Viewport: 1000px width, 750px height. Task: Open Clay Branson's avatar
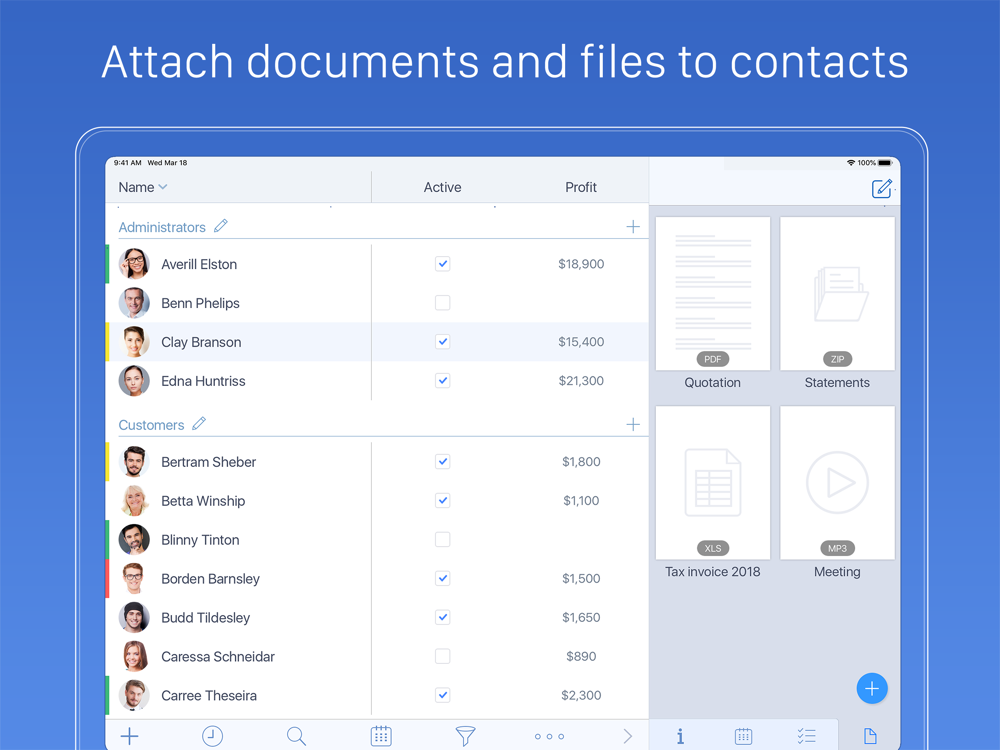click(134, 342)
